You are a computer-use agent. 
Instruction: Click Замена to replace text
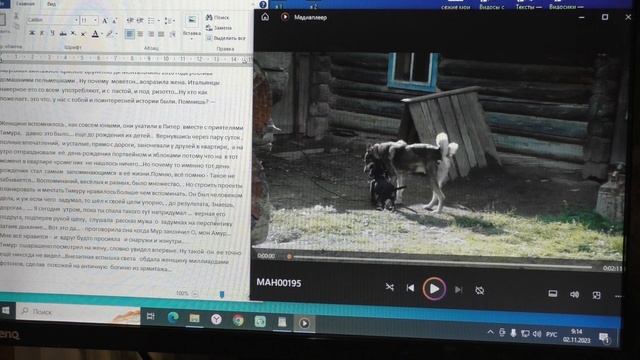(219, 27)
